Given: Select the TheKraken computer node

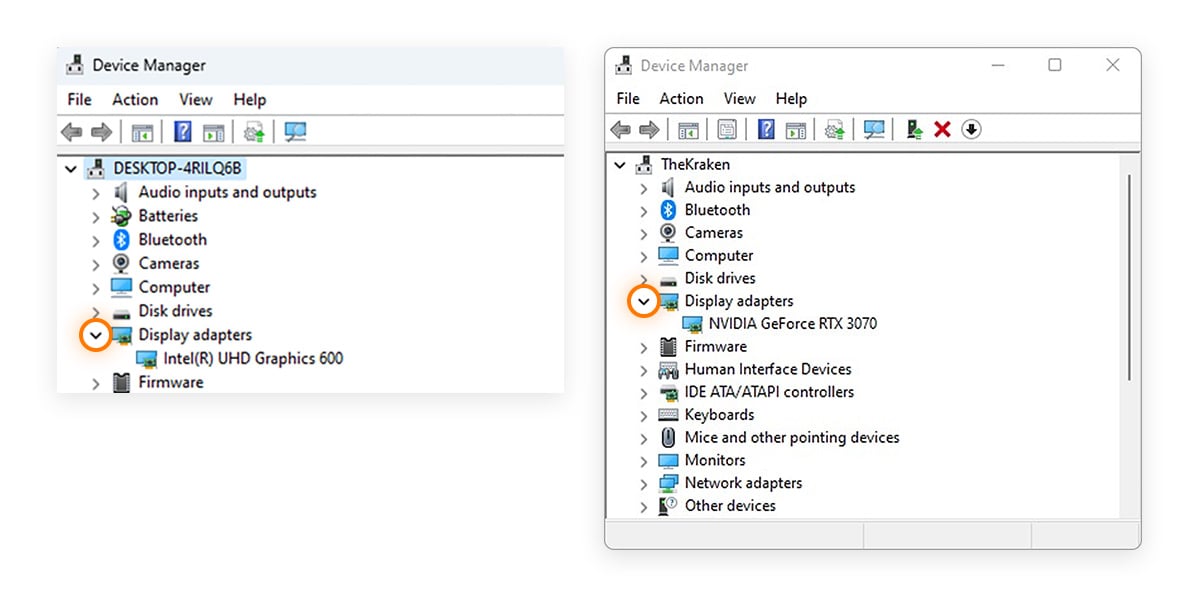Looking at the screenshot, I should [x=695, y=164].
